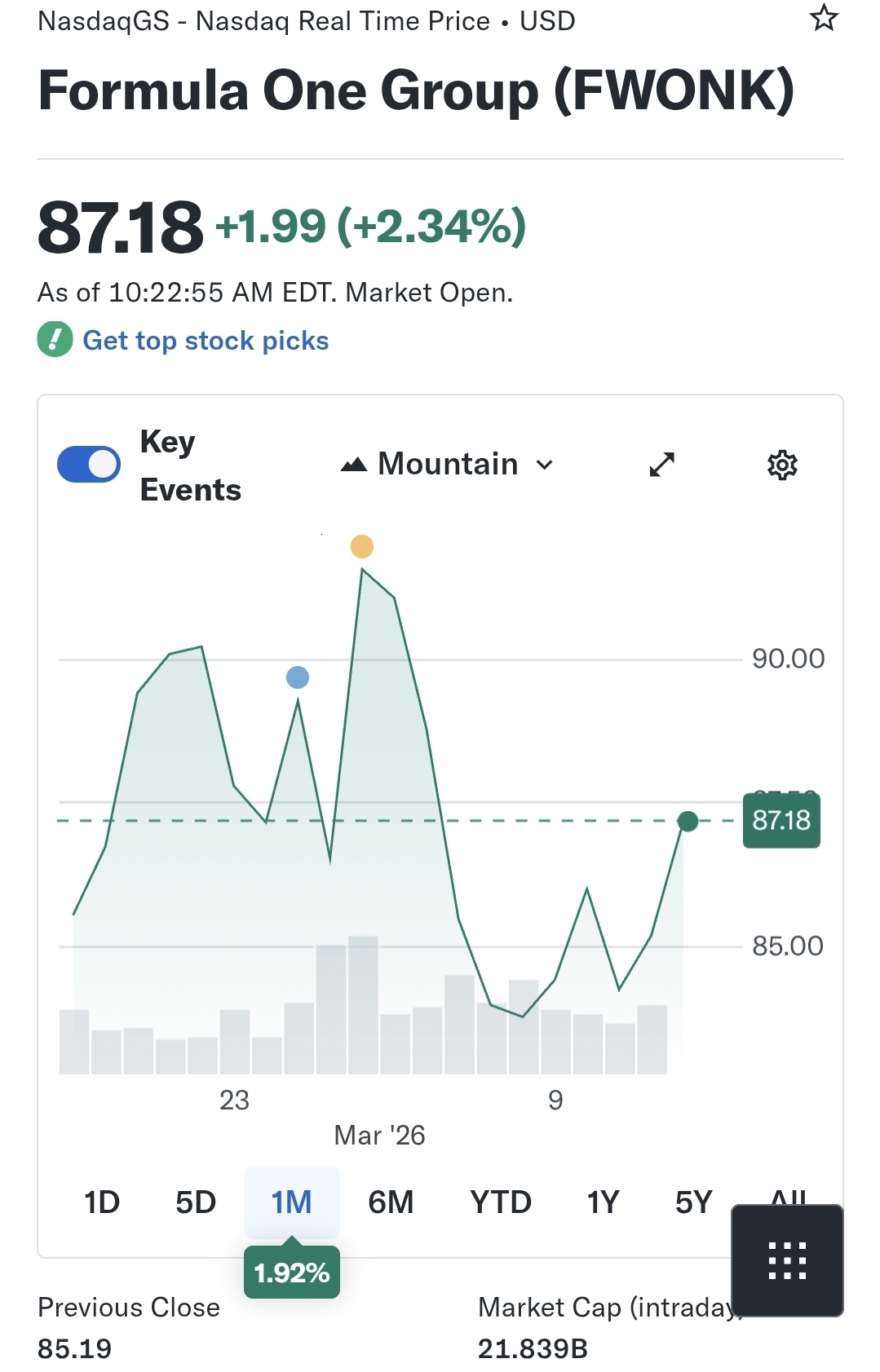
Task: Click the NasdaqGS Real Time Price header
Action: tap(307, 20)
